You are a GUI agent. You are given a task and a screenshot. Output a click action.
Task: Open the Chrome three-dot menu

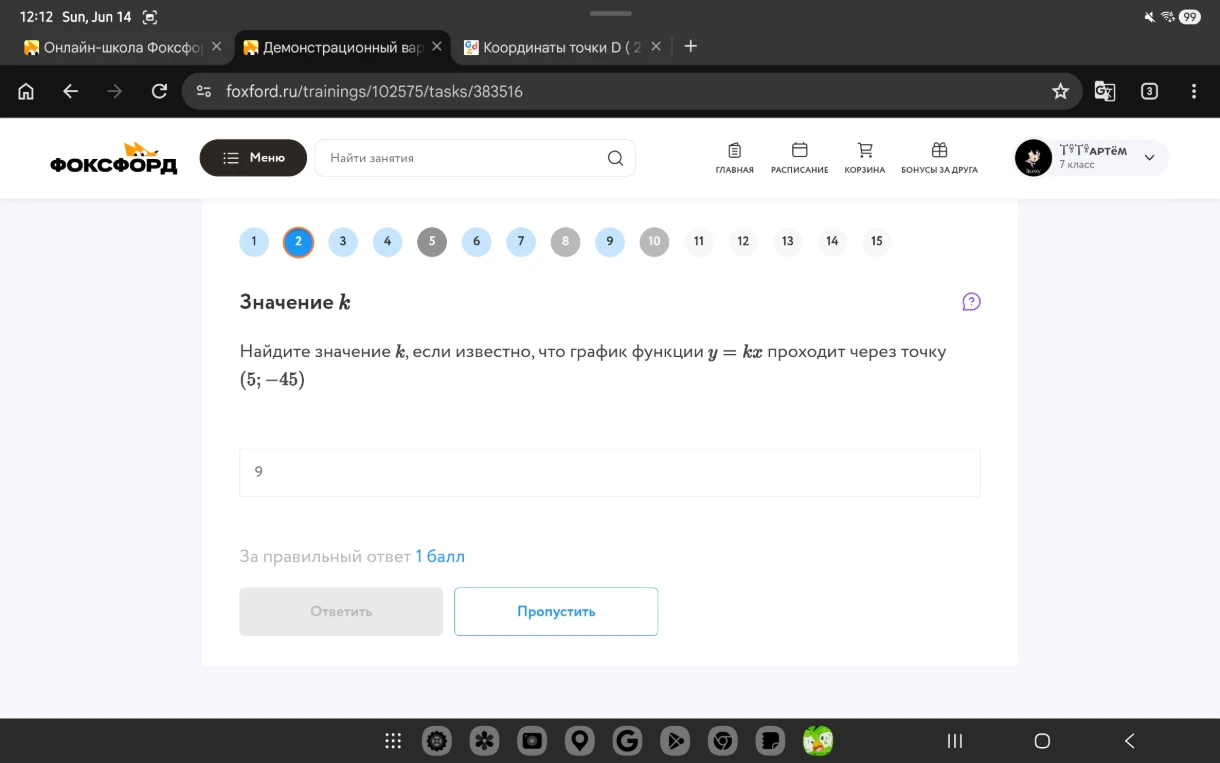pos(1194,91)
